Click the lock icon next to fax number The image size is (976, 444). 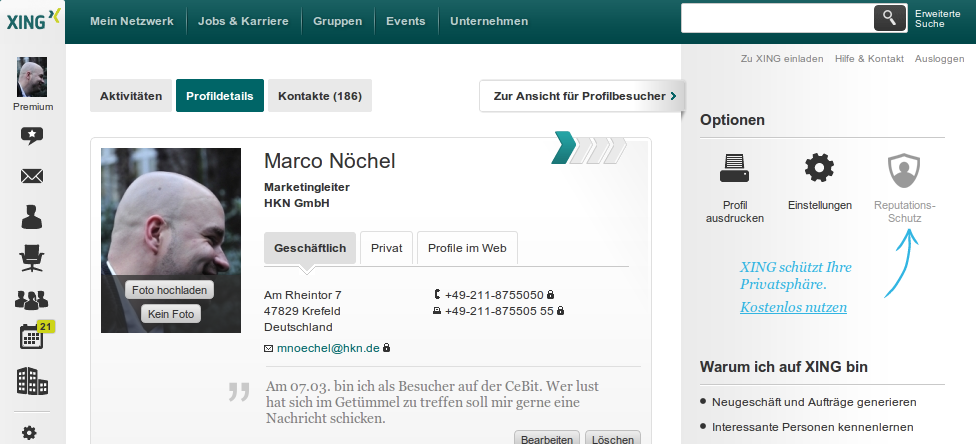point(560,311)
